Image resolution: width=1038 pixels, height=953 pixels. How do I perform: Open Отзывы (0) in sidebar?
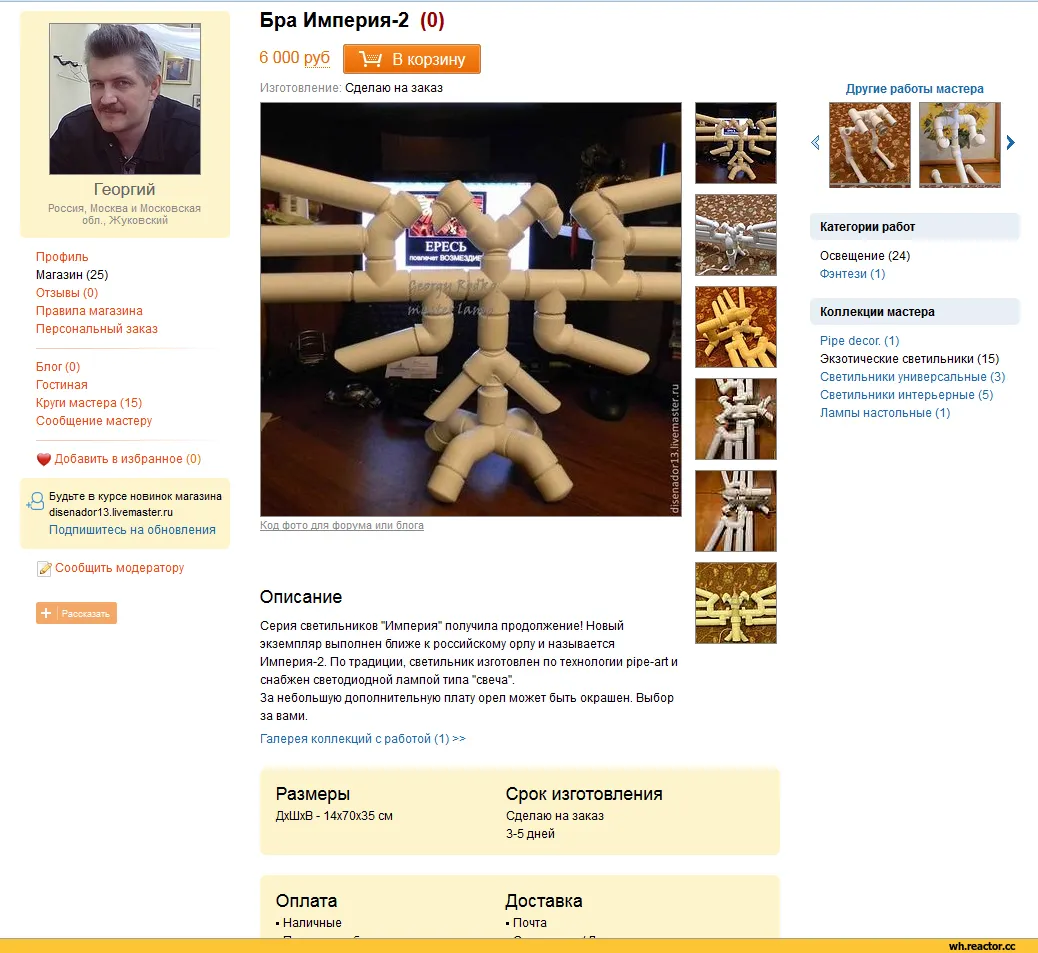(67, 293)
